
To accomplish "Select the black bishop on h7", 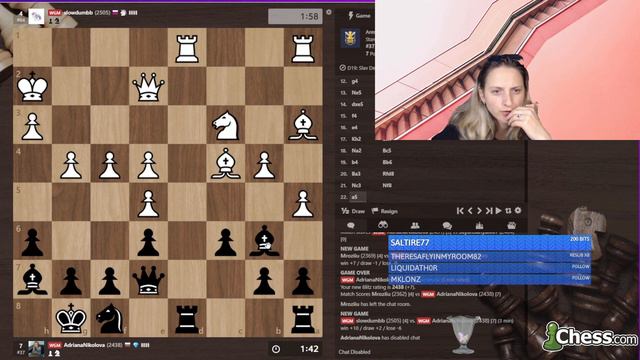I will pyautogui.click(x=32, y=280).
